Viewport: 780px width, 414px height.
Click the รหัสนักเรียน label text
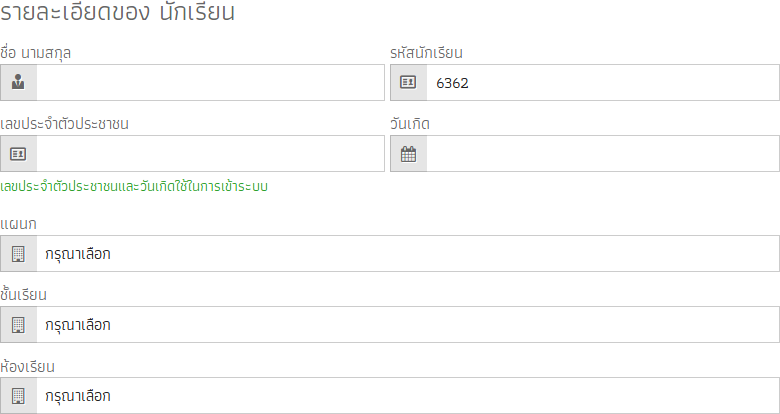[426, 53]
